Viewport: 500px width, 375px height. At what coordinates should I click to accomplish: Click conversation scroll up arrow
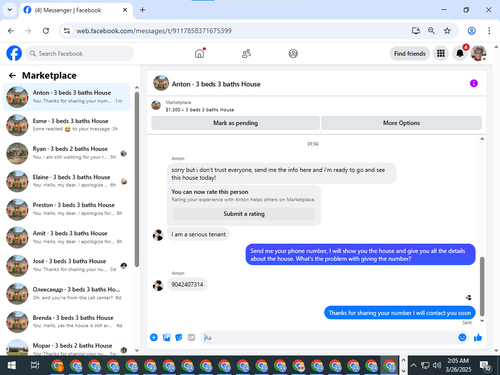(482, 139)
